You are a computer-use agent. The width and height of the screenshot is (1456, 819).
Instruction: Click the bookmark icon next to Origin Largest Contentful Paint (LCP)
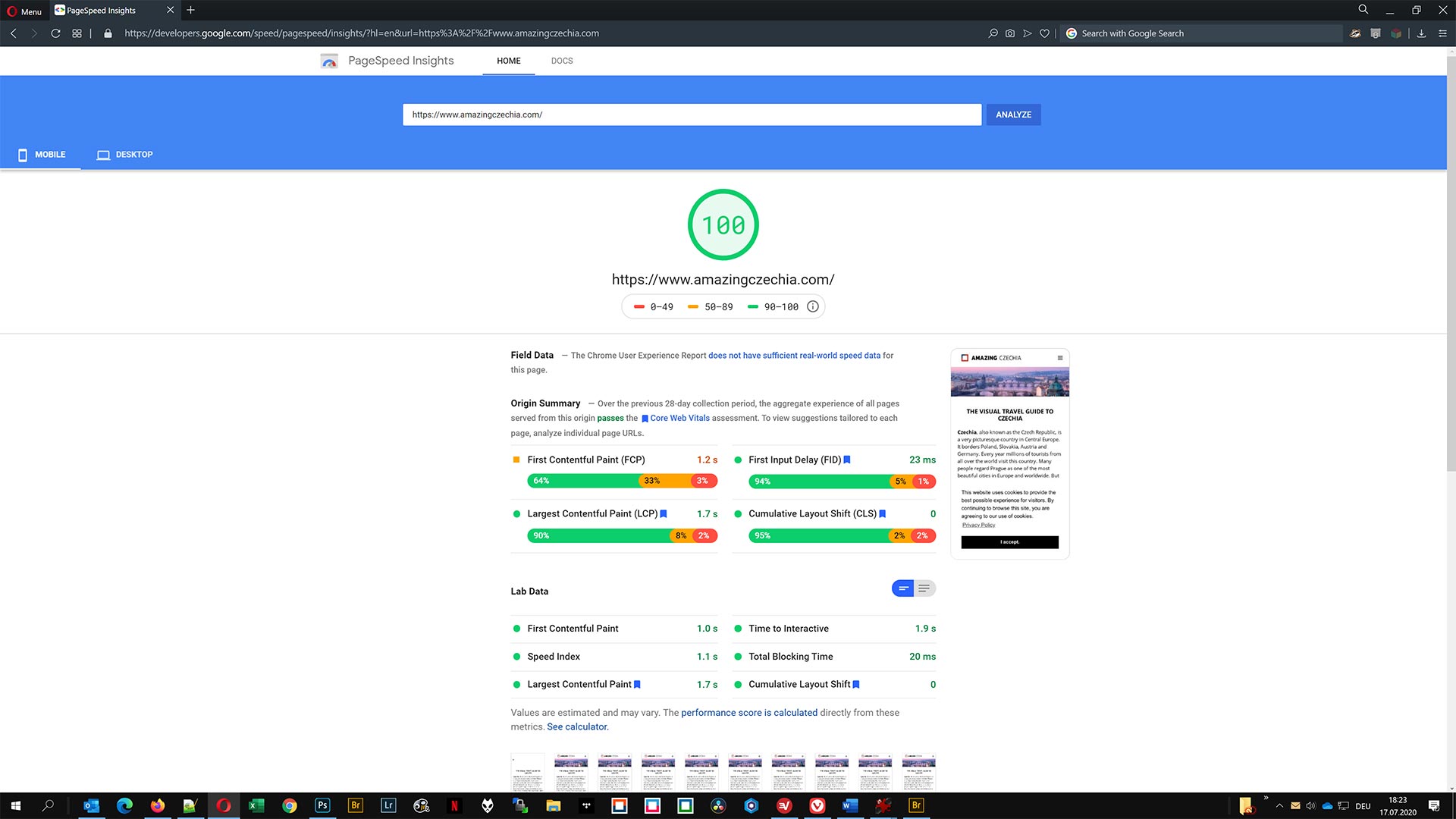[x=664, y=514]
